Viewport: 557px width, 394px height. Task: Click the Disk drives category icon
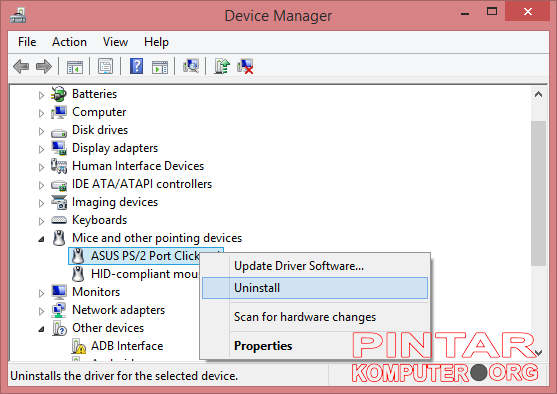[59, 133]
